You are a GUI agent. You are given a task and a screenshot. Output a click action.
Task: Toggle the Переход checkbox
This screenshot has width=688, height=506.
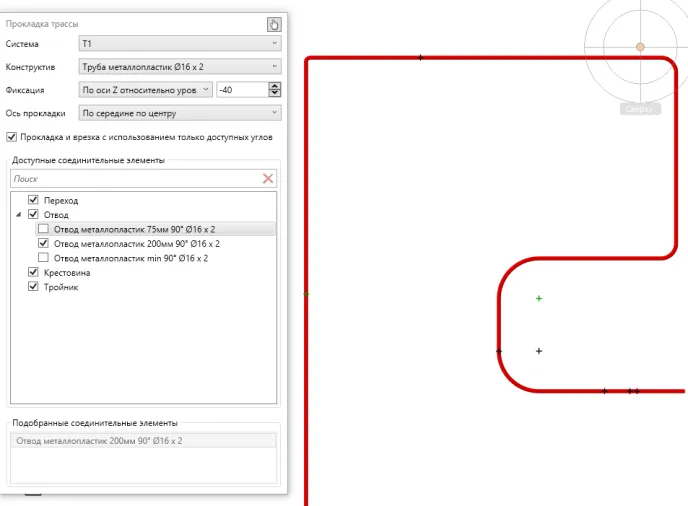tap(34, 201)
